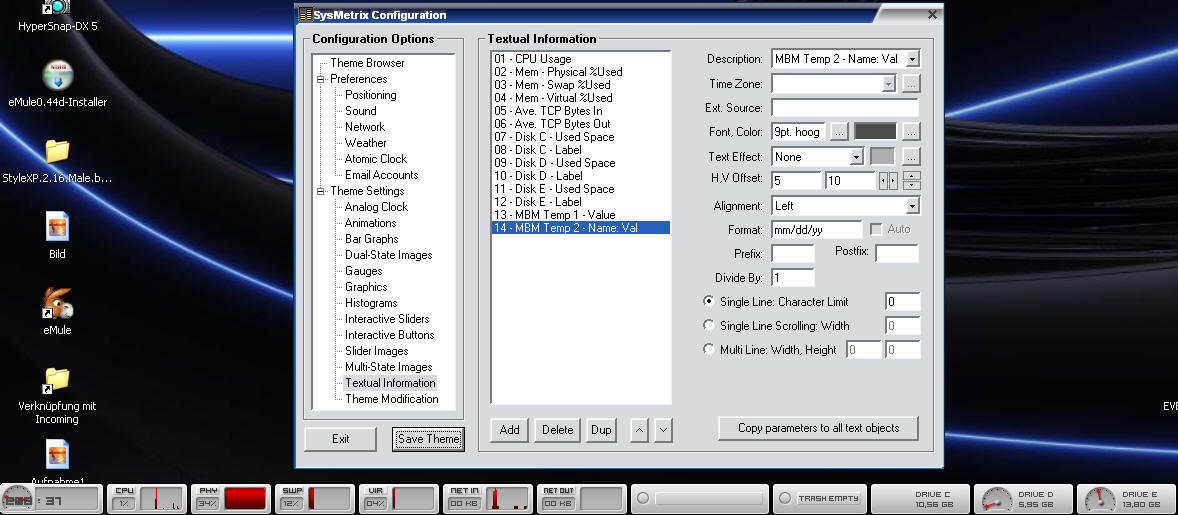Select Weather under Preferences

pyautogui.click(x=366, y=143)
